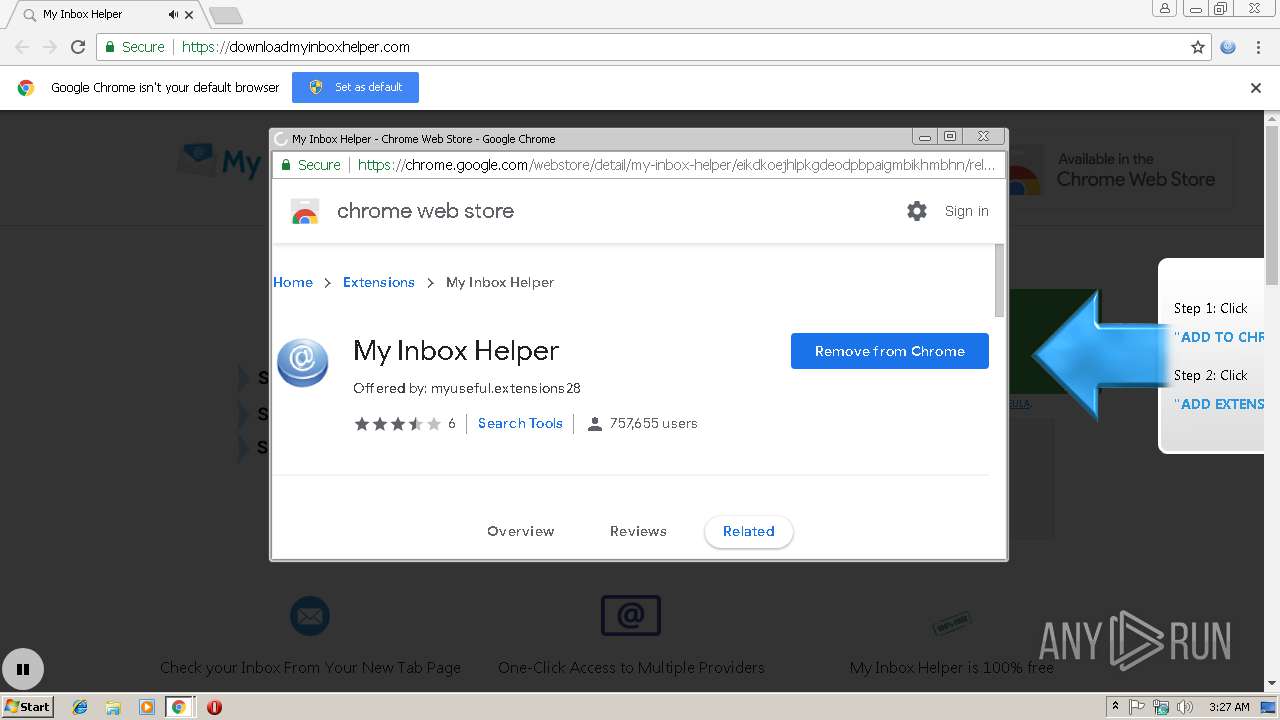Click the network icon in system tray
The height and width of the screenshot is (720, 1280).
(x=1161, y=707)
